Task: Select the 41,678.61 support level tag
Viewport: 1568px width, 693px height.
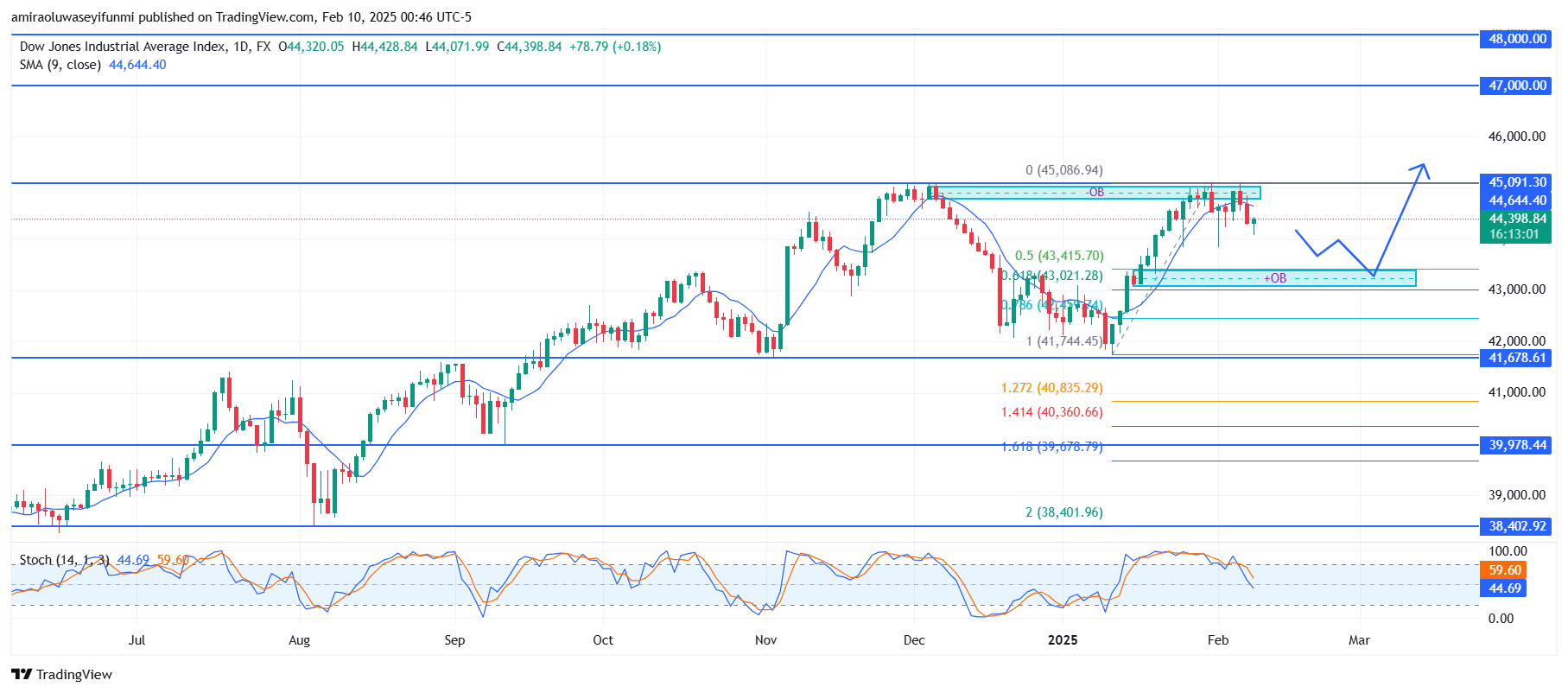Action: click(1515, 358)
